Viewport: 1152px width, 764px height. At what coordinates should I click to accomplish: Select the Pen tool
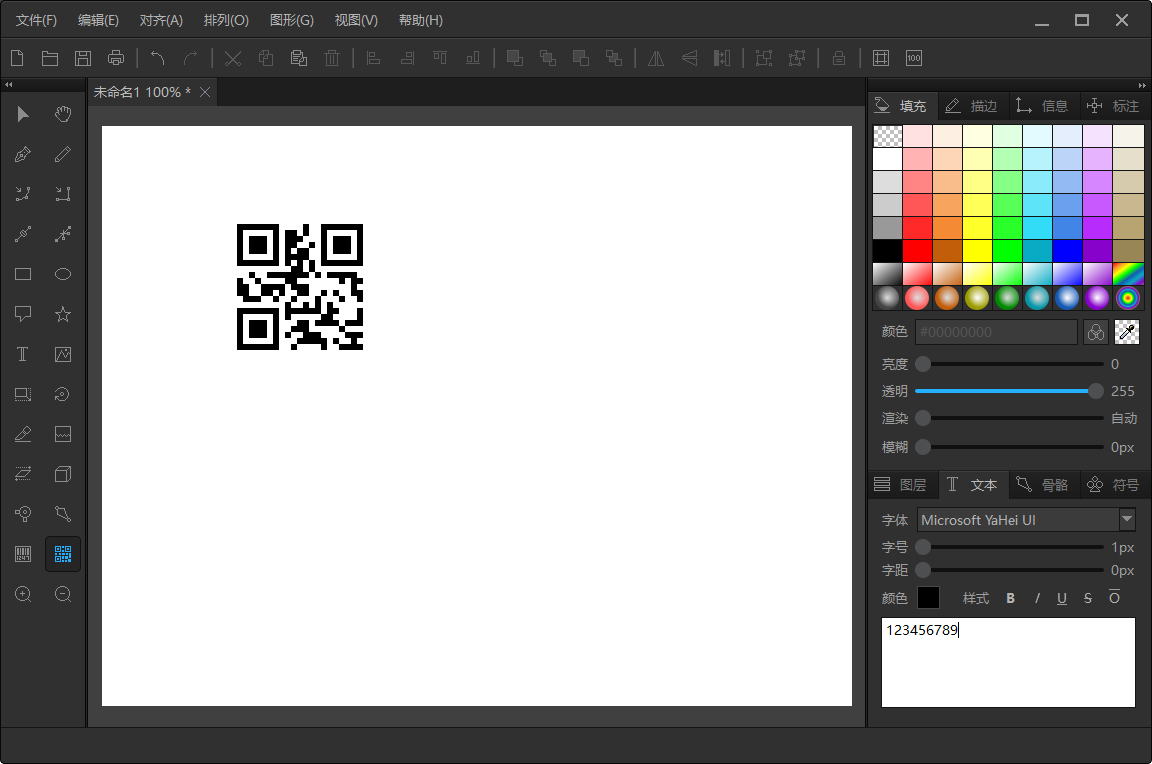[x=22, y=154]
